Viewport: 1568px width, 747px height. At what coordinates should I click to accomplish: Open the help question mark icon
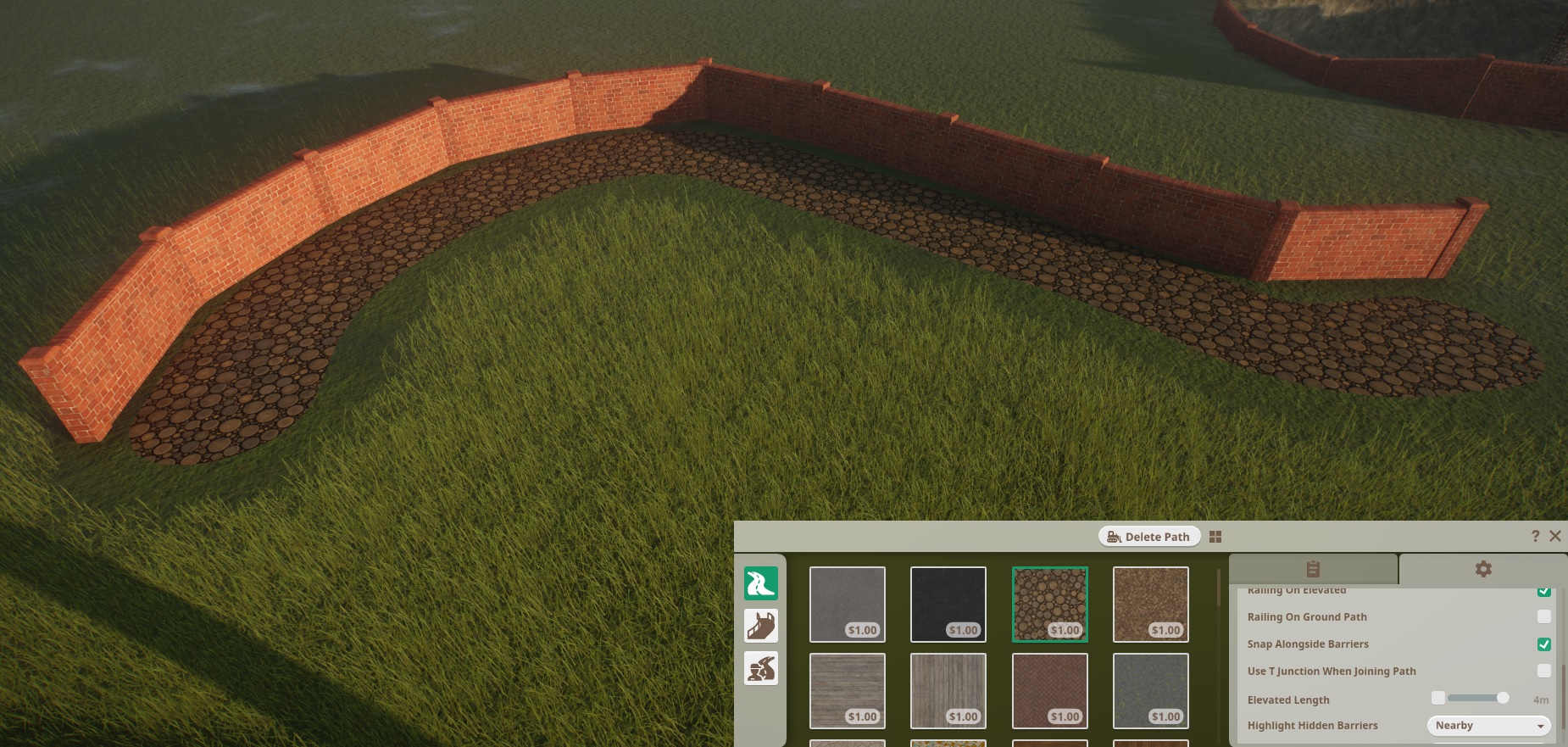pyautogui.click(x=1535, y=536)
